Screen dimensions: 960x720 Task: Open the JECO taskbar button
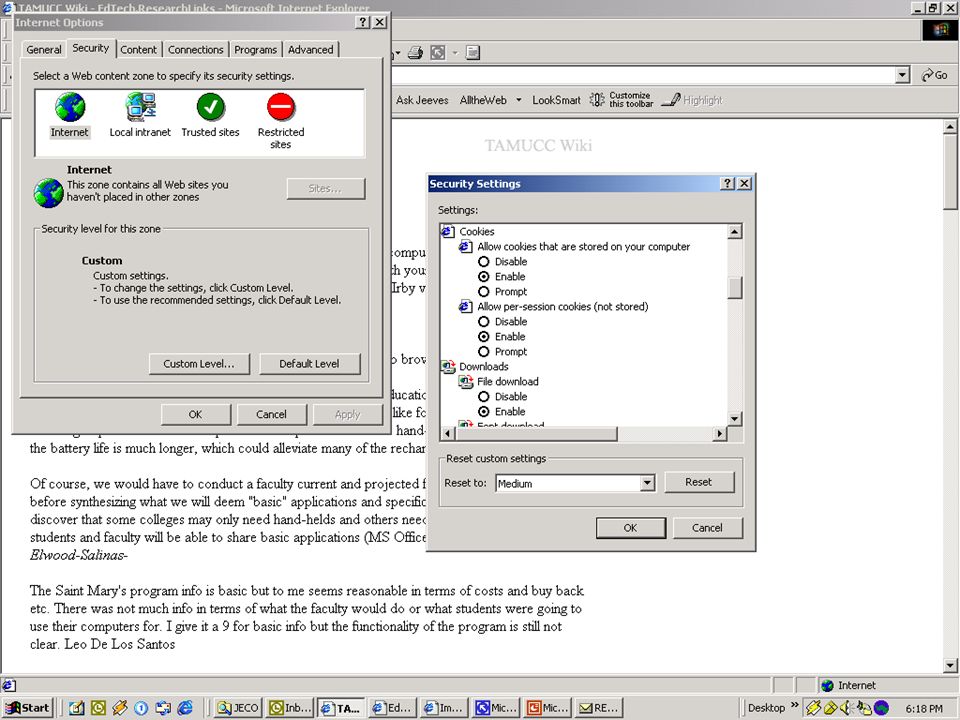[x=238, y=708]
